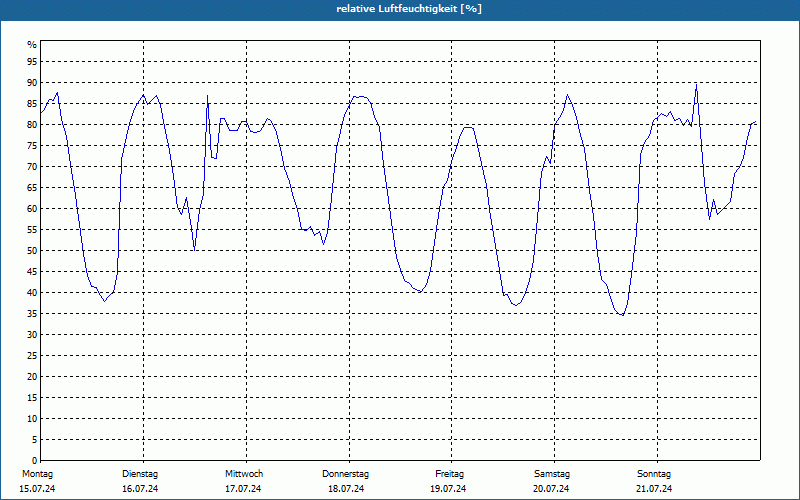Click the y-axis label 90
800x500 pixels.
tap(32, 83)
